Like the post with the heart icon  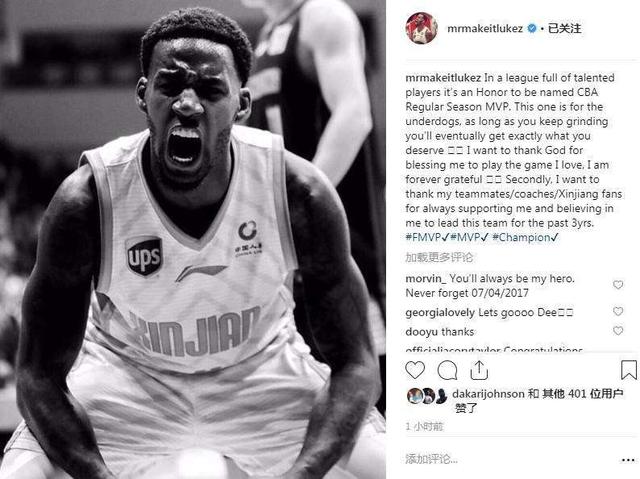[x=415, y=370]
